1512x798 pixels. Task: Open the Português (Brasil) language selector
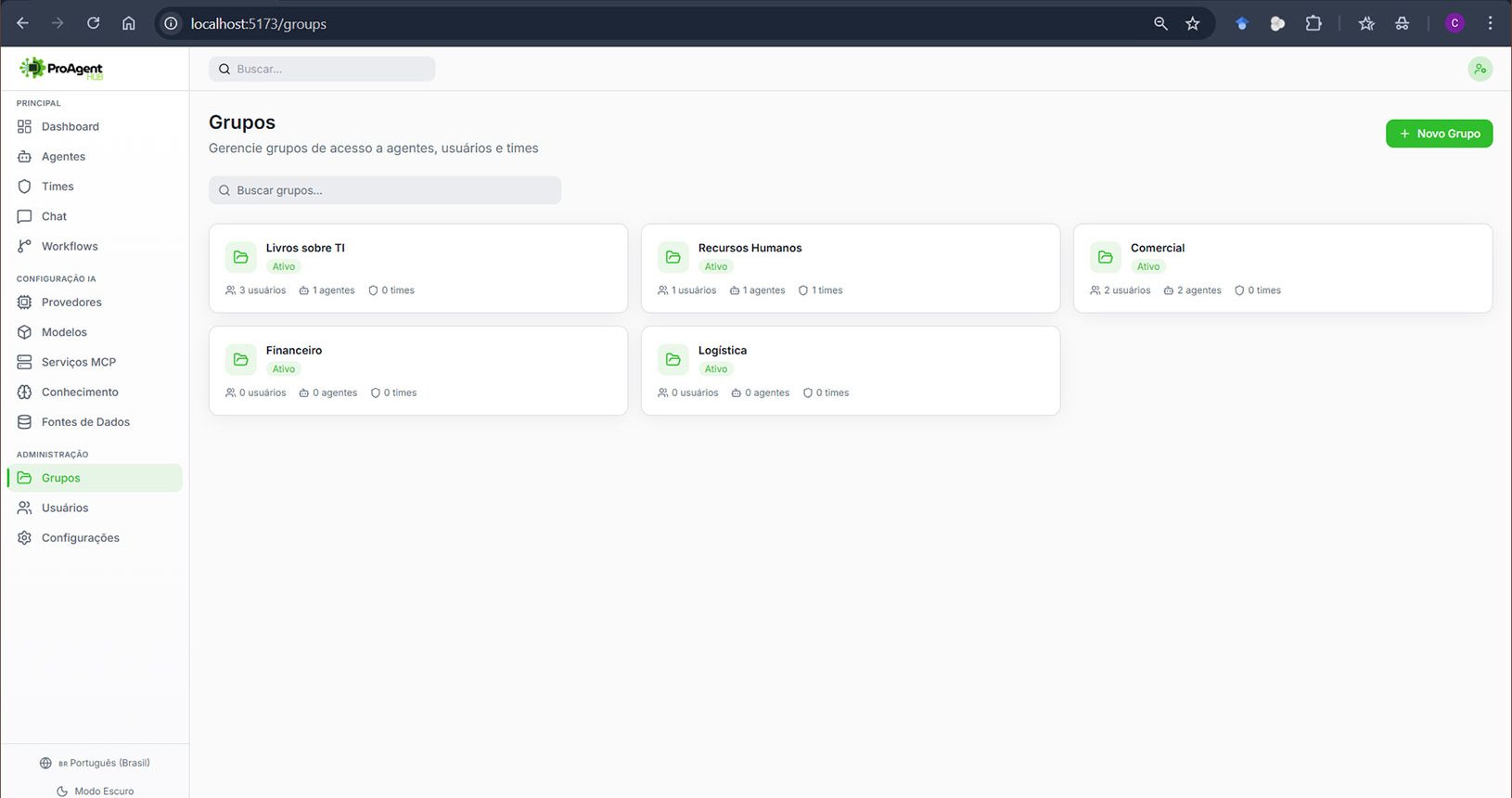(x=96, y=763)
